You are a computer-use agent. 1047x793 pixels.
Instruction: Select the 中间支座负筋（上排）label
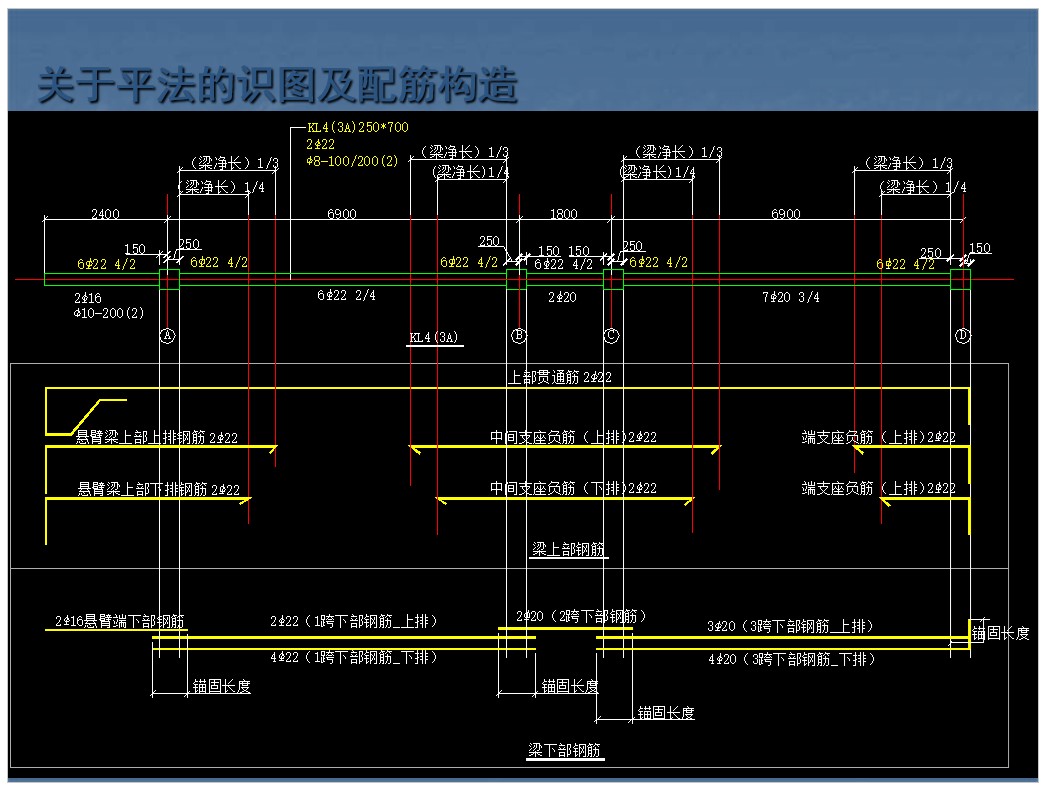click(573, 437)
